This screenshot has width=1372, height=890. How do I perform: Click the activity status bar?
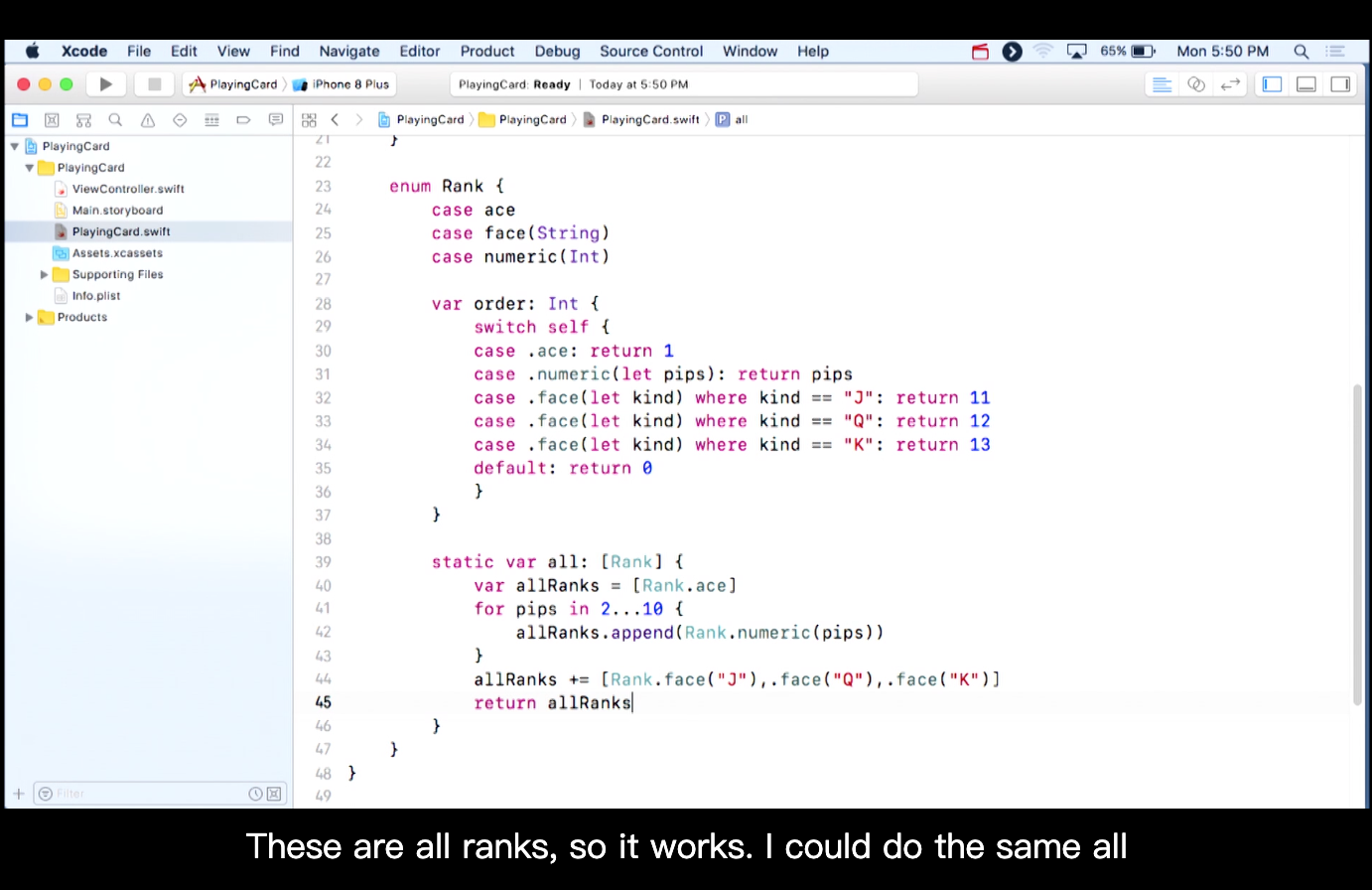[683, 84]
